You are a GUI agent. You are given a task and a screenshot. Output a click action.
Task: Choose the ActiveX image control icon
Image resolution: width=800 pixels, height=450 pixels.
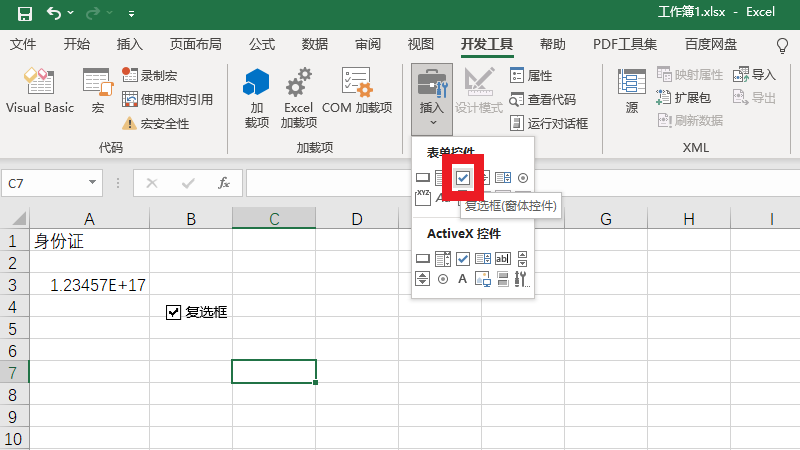tap(483, 279)
